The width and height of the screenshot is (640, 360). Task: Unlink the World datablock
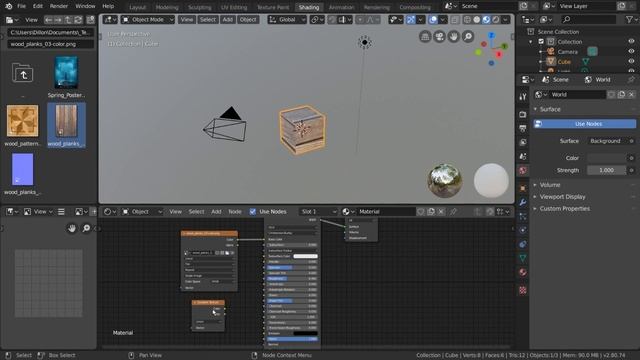pyautogui.click(x=631, y=94)
